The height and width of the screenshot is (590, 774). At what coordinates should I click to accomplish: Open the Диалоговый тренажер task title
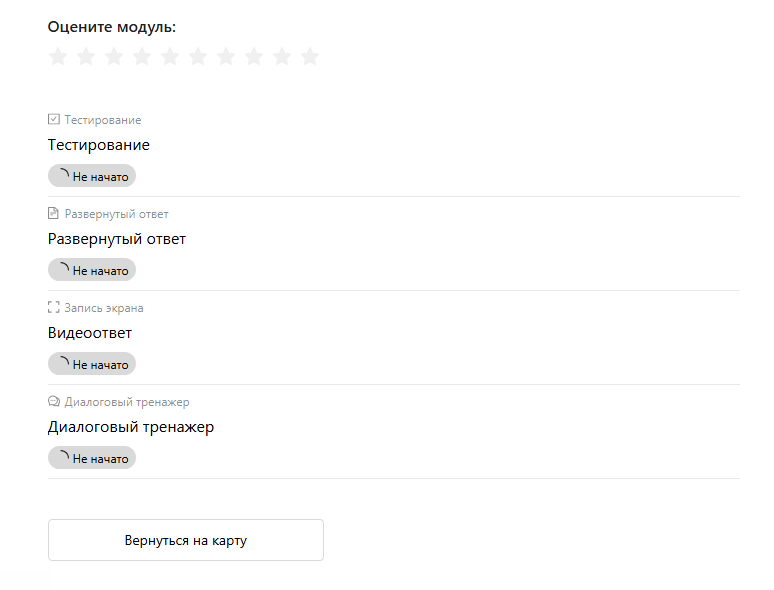[x=131, y=427]
